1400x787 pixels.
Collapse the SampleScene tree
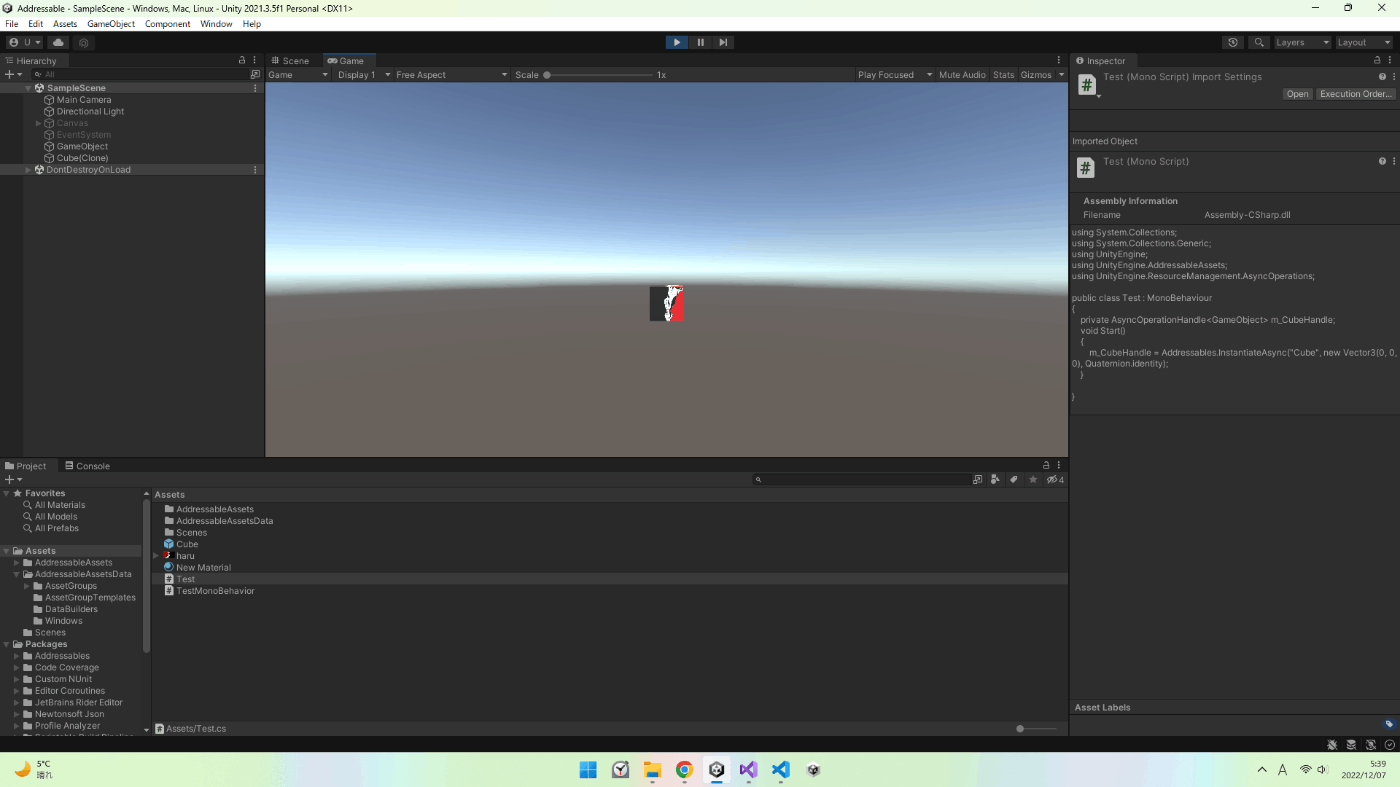[29, 88]
